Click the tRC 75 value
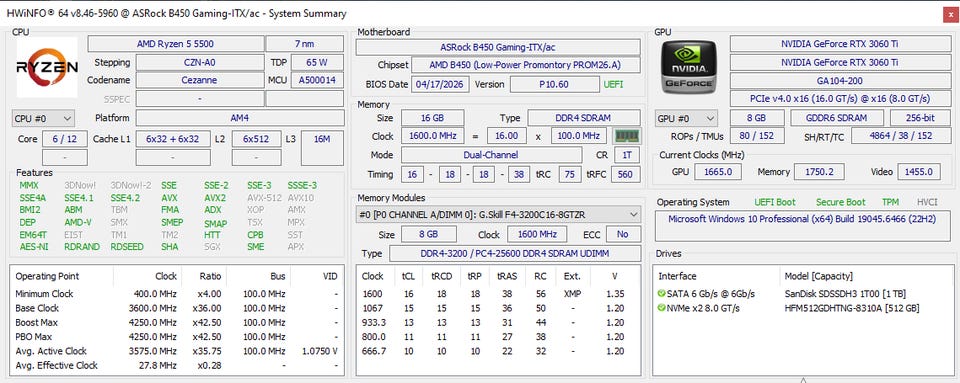The image size is (960, 383). point(570,174)
